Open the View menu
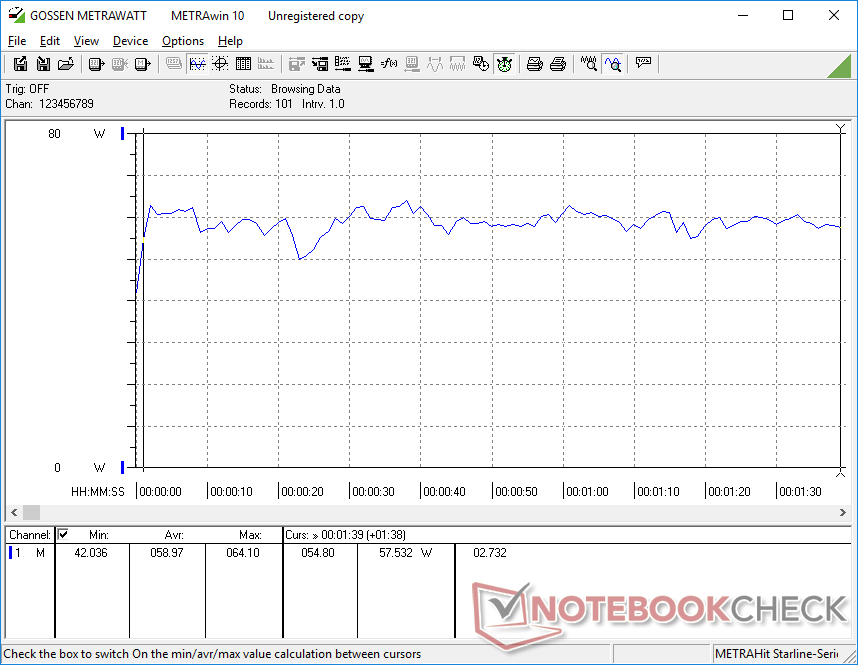Image resolution: width=858 pixels, height=665 pixels. (x=86, y=41)
